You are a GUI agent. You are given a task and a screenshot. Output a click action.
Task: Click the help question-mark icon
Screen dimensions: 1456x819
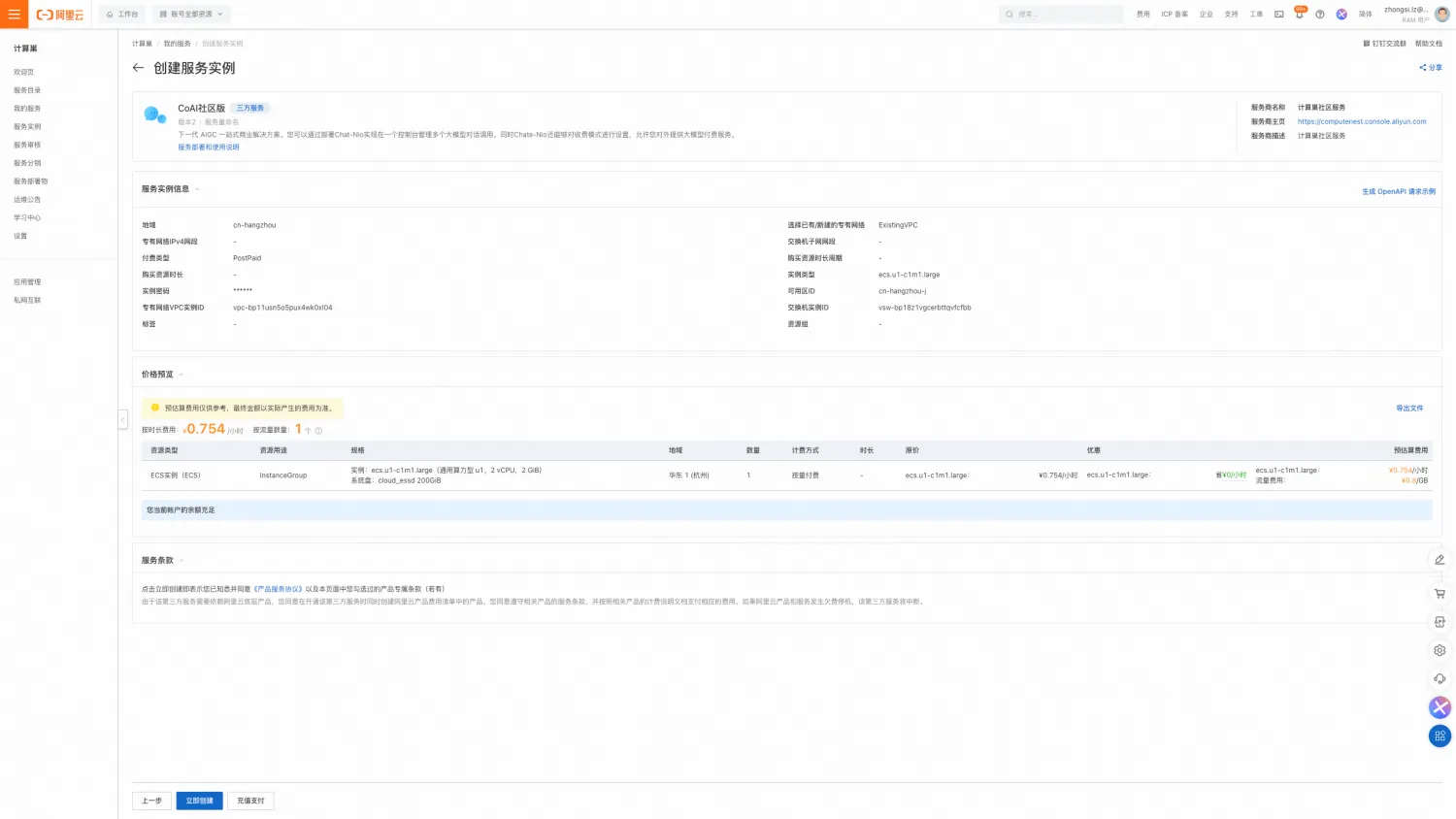(1320, 15)
